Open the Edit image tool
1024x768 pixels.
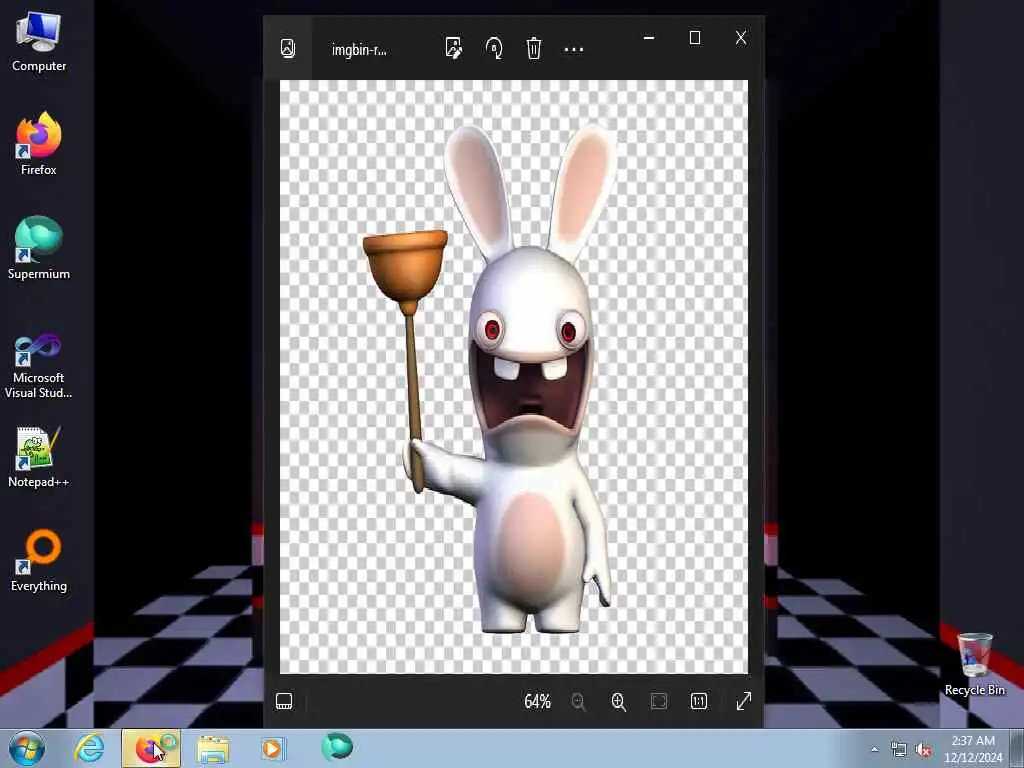click(454, 48)
